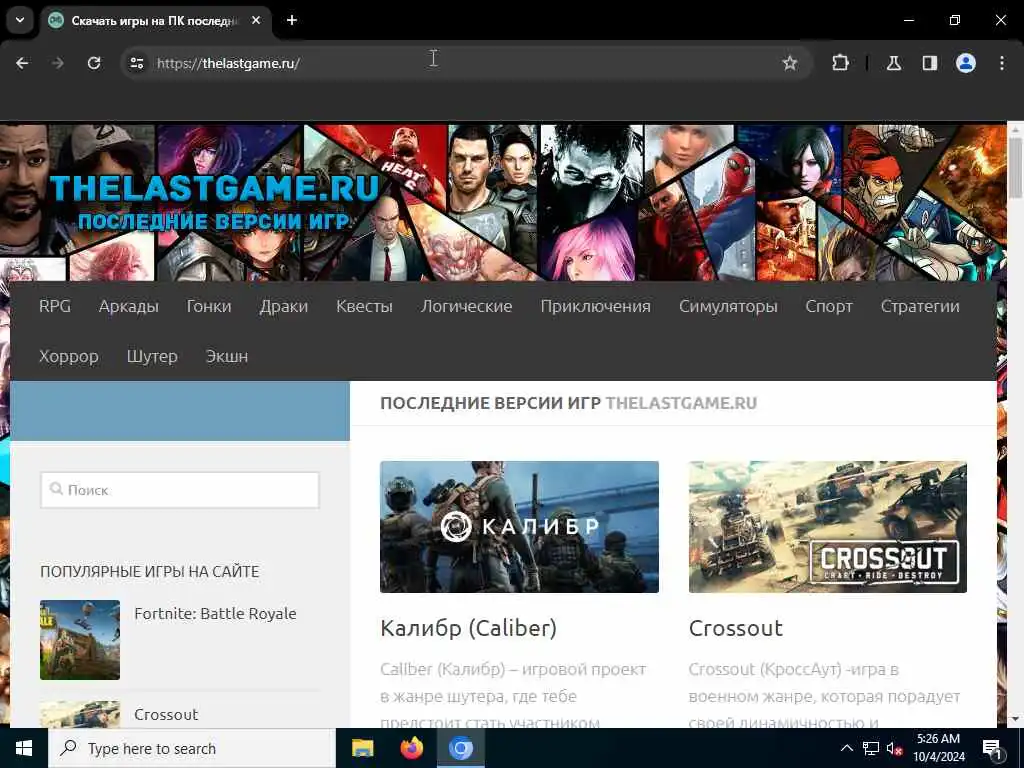This screenshot has height=768, width=1024.
Task: Open the Гонки category
Action: 209,306
